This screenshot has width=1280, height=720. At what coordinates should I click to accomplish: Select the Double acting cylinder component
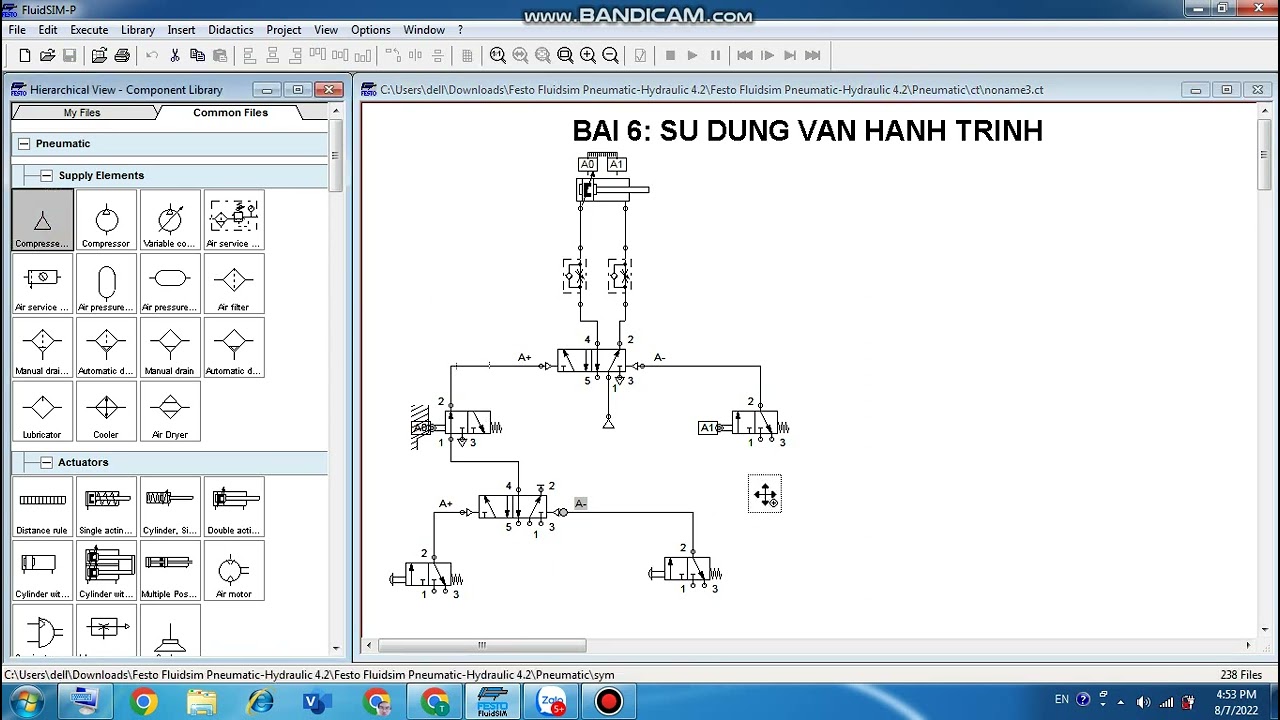coord(234,508)
